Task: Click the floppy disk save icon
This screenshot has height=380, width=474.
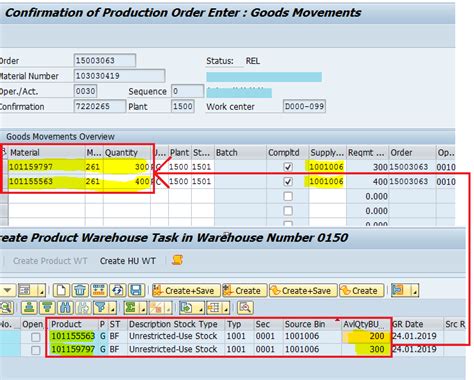Action: (136, 290)
